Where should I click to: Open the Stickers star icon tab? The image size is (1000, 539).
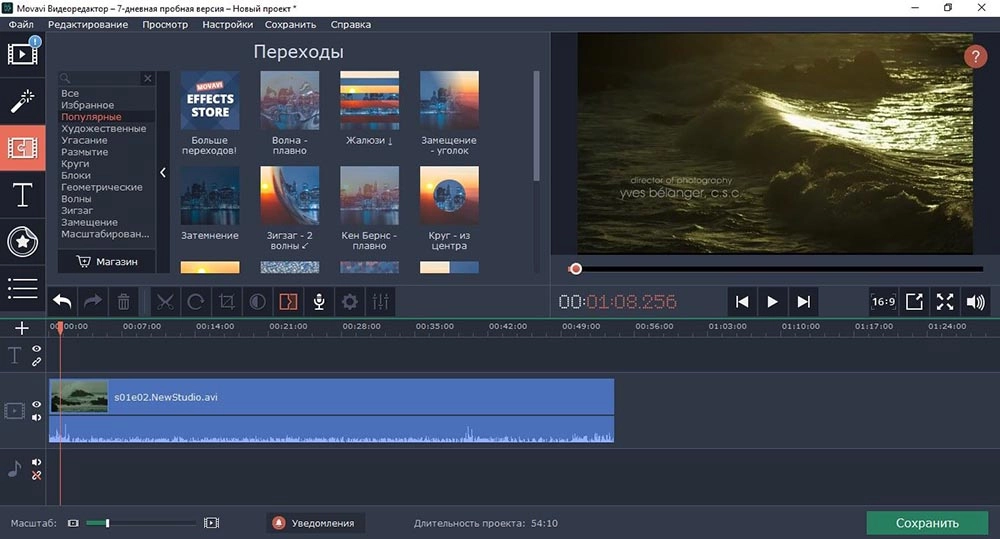click(x=22, y=241)
